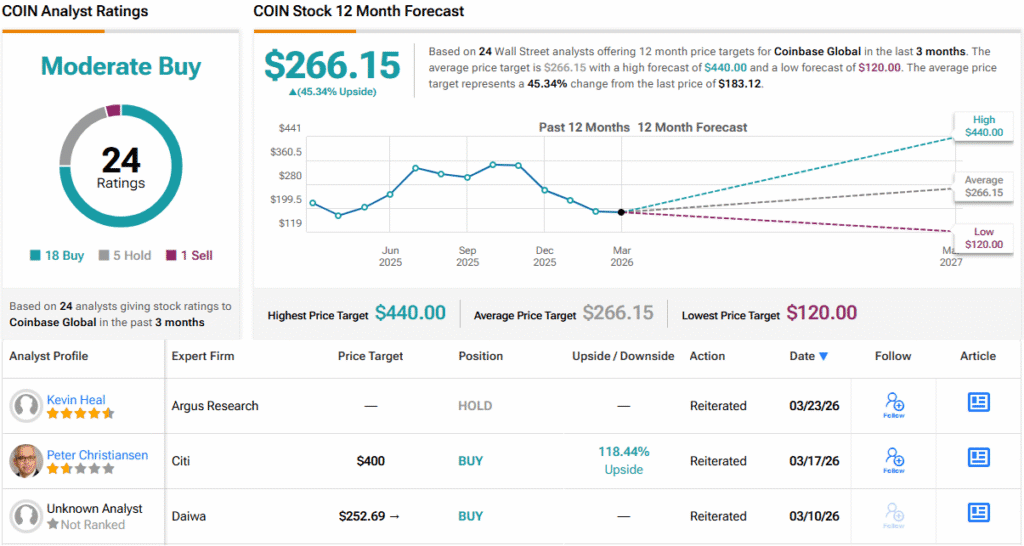The width and height of the screenshot is (1024, 546).
Task: Open article for Argus Research rating
Action: tap(978, 402)
